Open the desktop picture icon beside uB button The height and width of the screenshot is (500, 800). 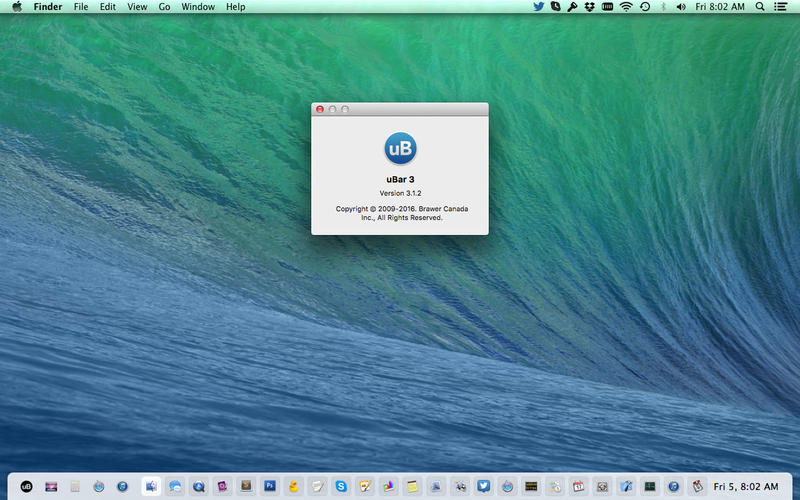[x=51, y=487]
